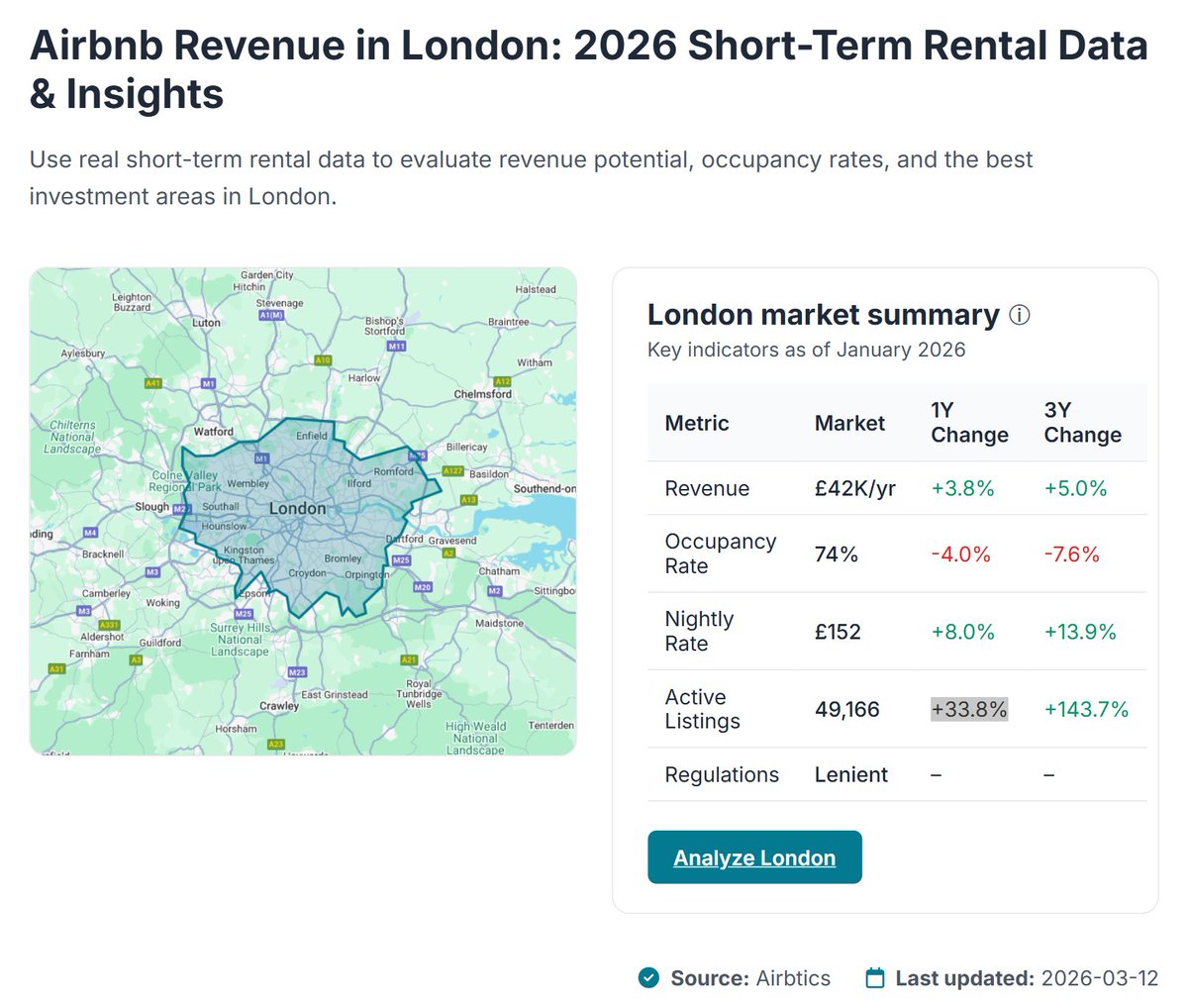Click the Occupancy Rate 74% value

point(837,554)
